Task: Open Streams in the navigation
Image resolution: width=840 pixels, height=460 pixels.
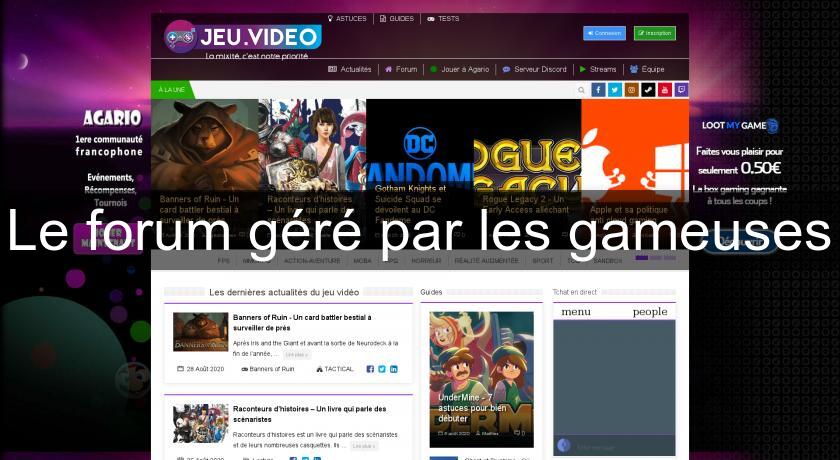Action: (x=598, y=70)
